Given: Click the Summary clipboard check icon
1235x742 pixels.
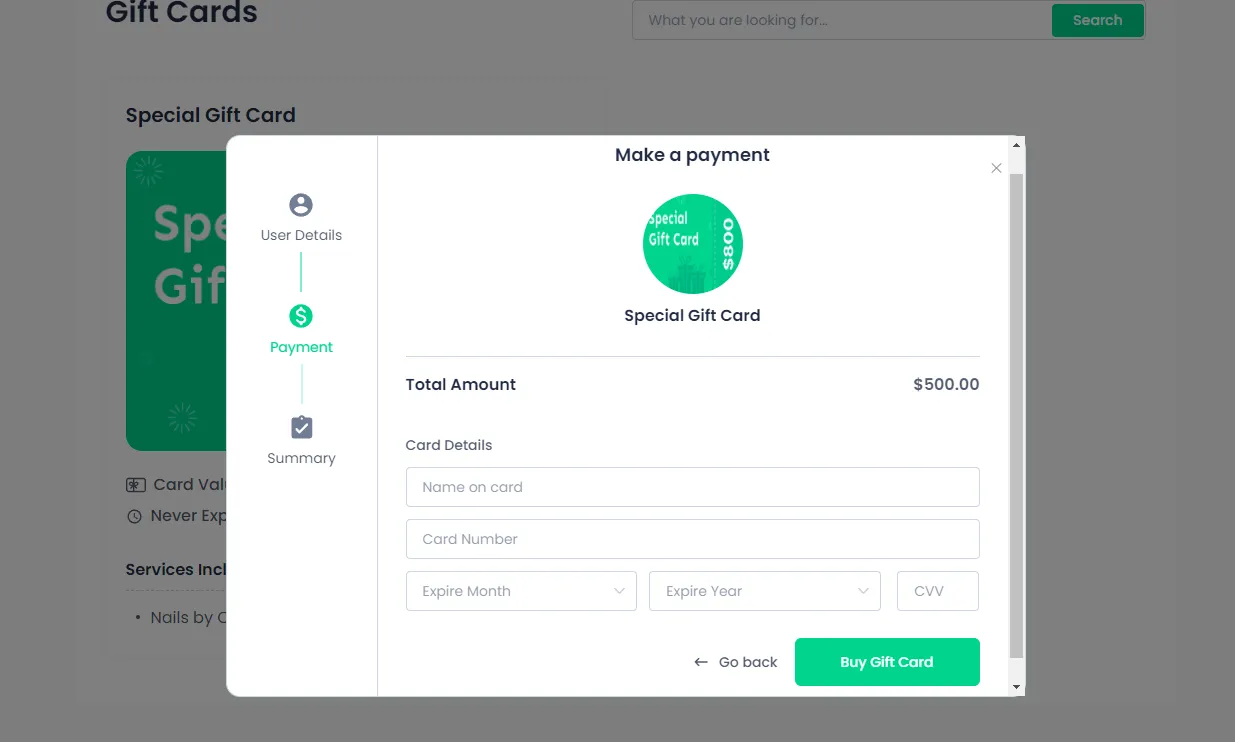Looking at the screenshot, I should pyautogui.click(x=301, y=427).
